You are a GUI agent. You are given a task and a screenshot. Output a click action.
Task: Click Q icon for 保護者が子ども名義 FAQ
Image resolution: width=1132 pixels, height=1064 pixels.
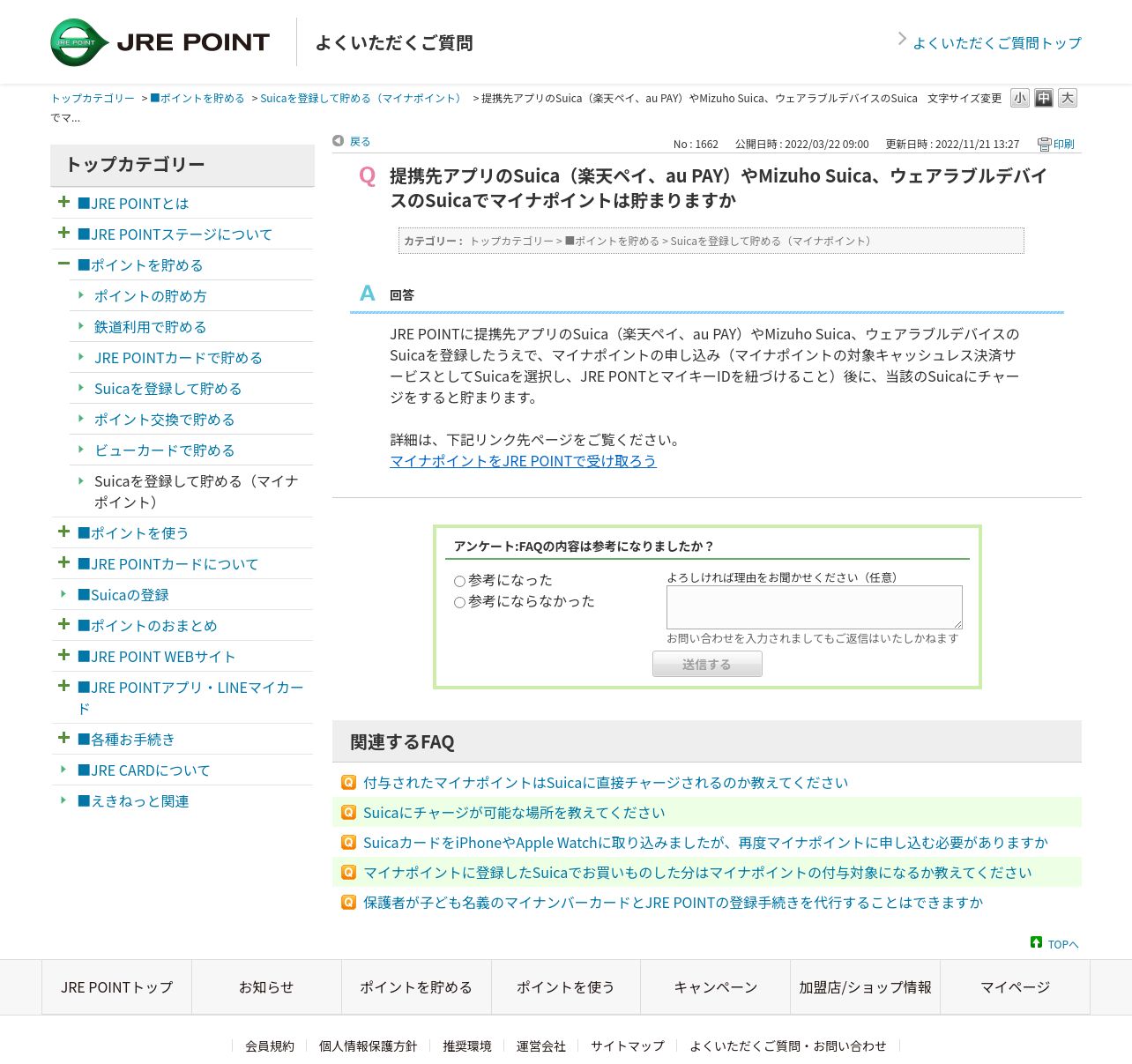pyautogui.click(x=348, y=902)
